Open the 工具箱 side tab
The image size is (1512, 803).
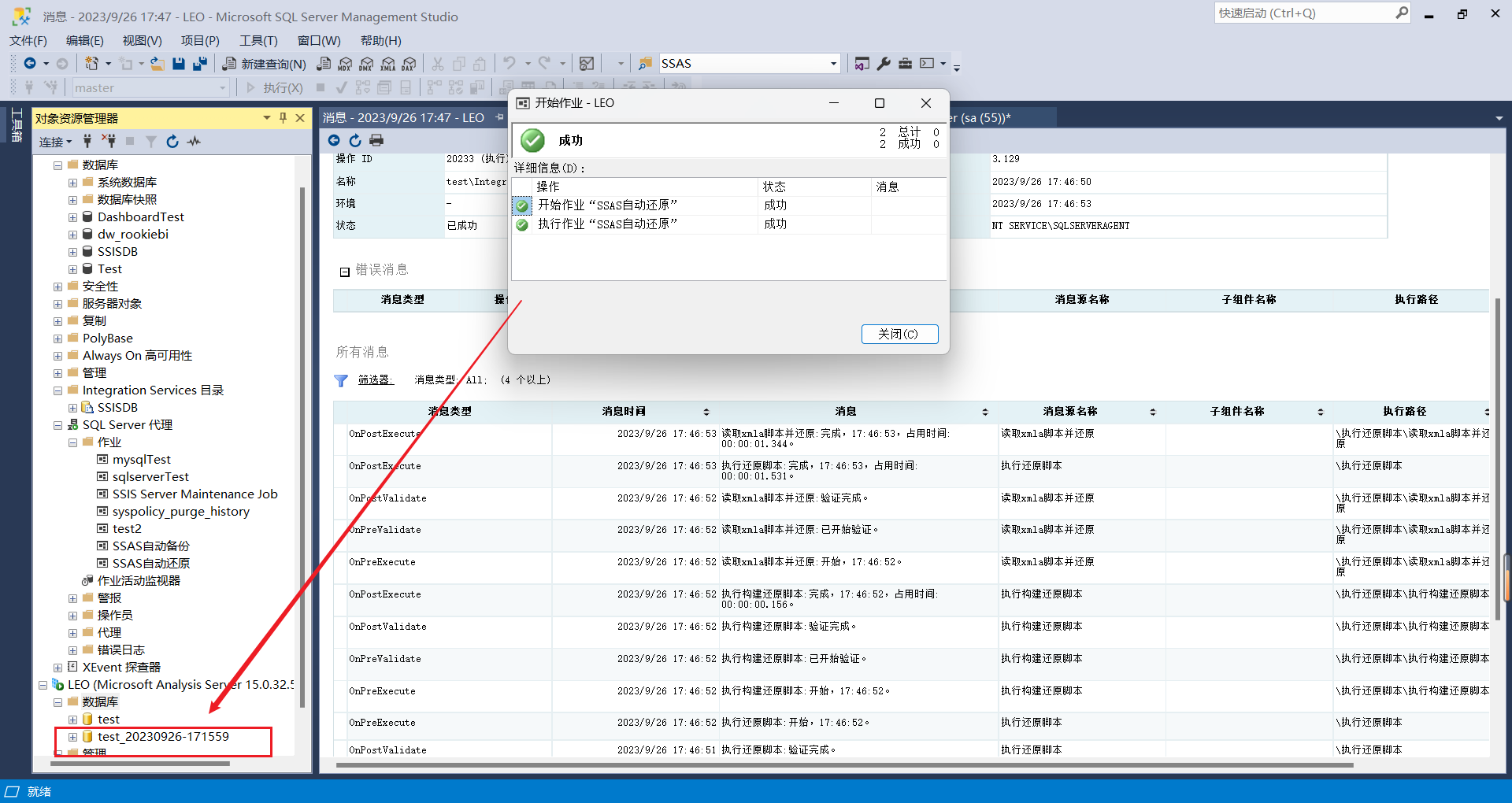point(17,126)
